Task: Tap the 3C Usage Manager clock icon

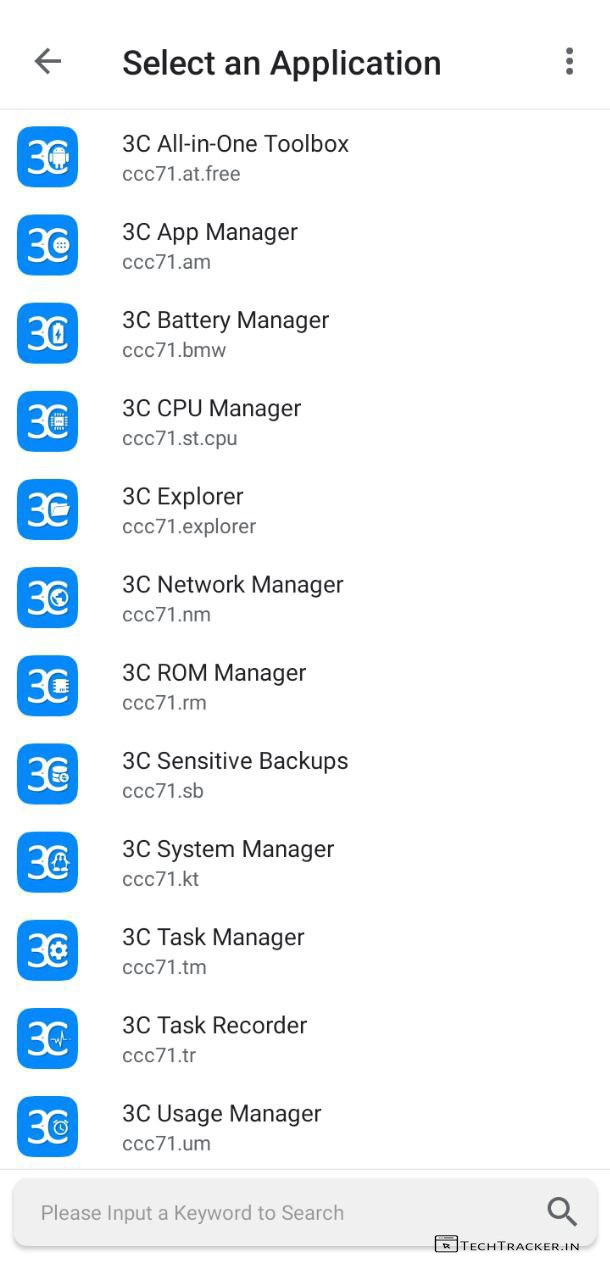Action: (47, 1125)
